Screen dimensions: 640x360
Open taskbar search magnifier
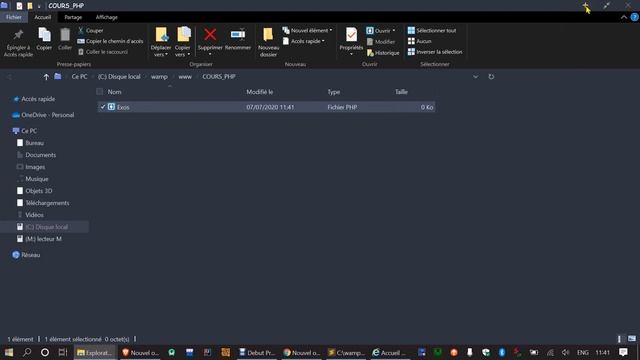(x=27, y=352)
